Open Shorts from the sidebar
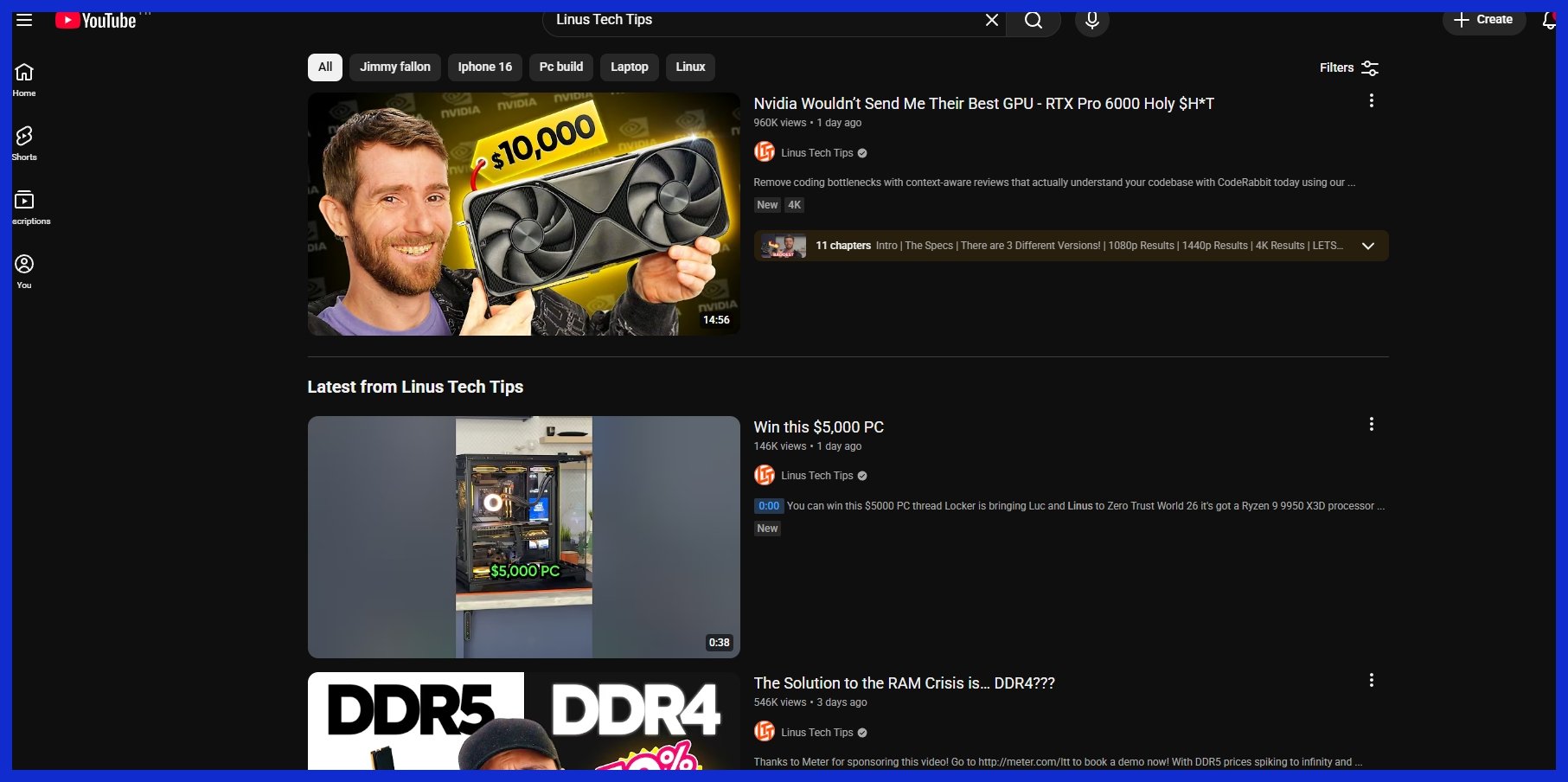Viewport: 1568px width, 782px height. point(24,144)
